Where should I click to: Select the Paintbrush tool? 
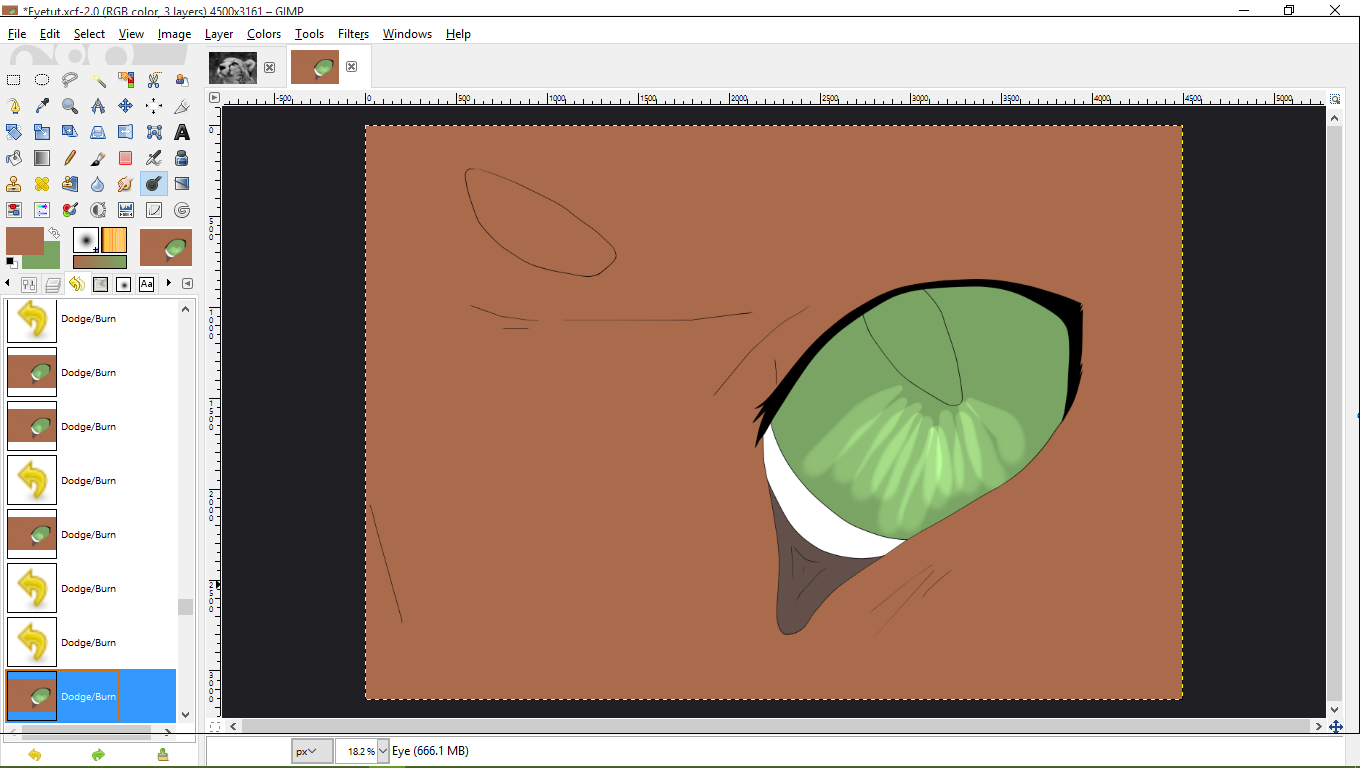pyautogui.click(x=98, y=158)
